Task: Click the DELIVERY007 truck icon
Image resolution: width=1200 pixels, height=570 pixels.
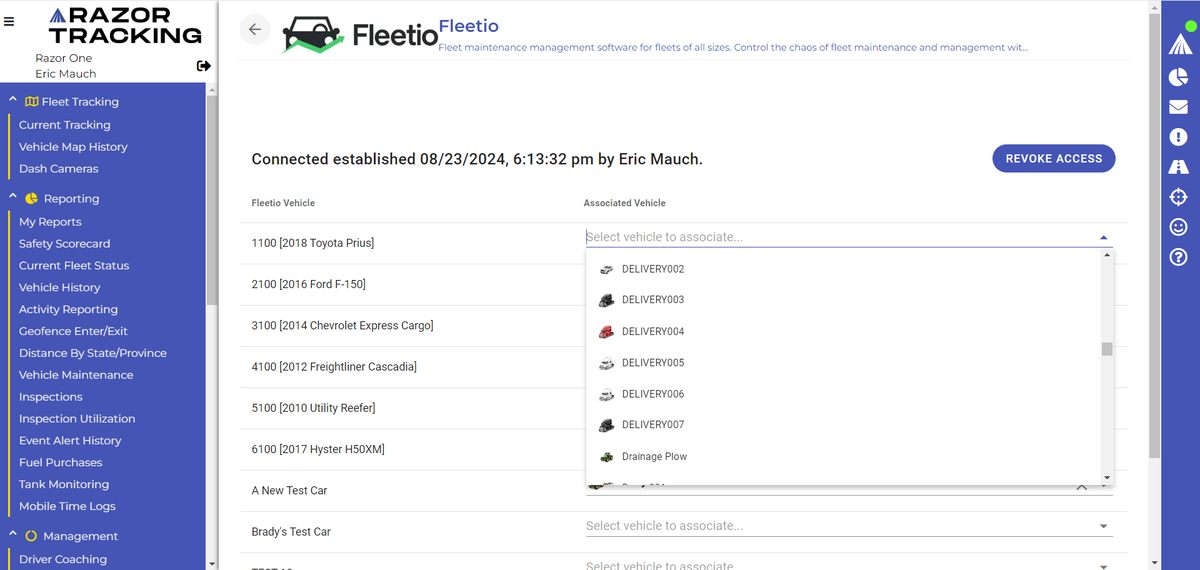Action: click(x=606, y=425)
